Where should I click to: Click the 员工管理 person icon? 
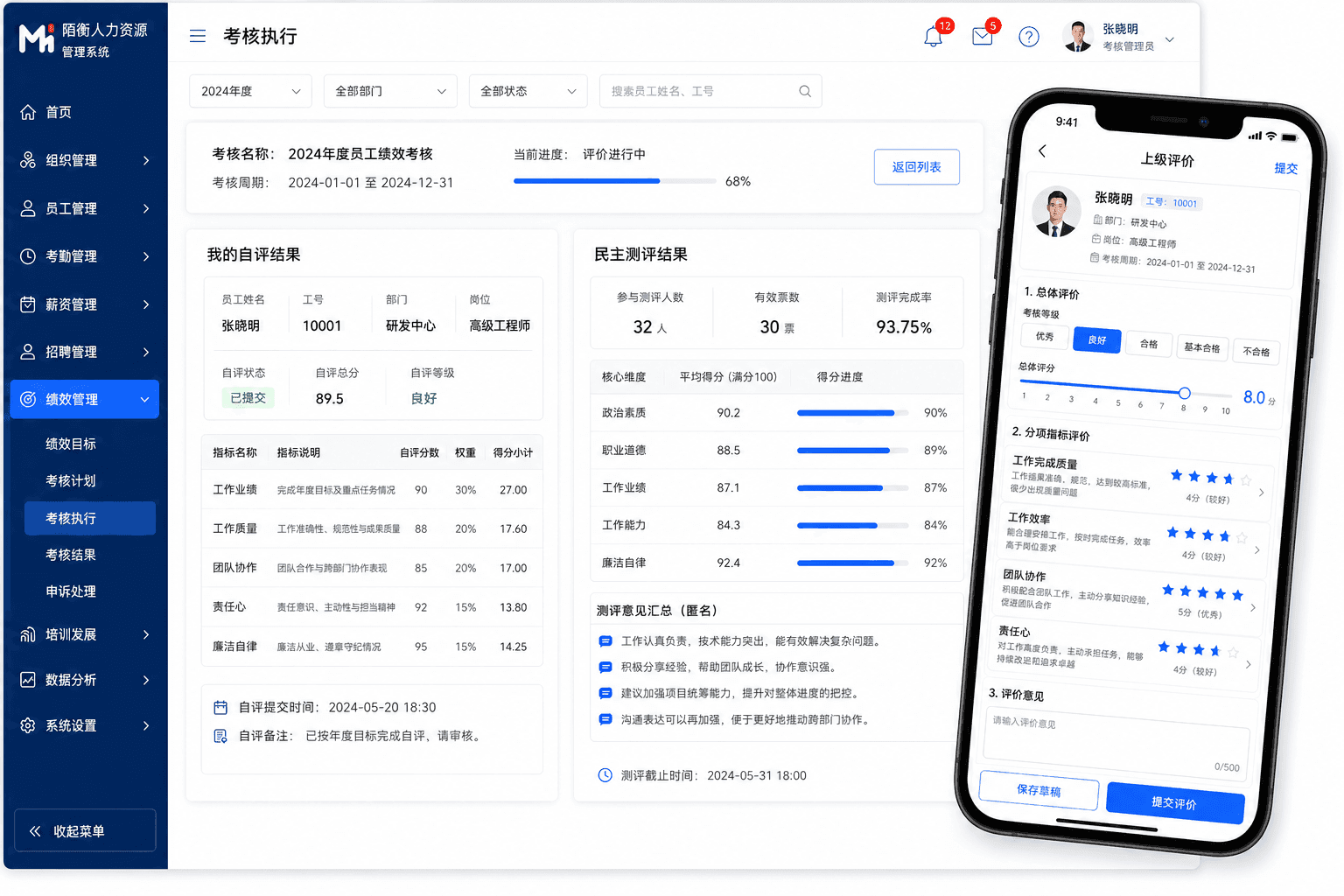coord(28,208)
